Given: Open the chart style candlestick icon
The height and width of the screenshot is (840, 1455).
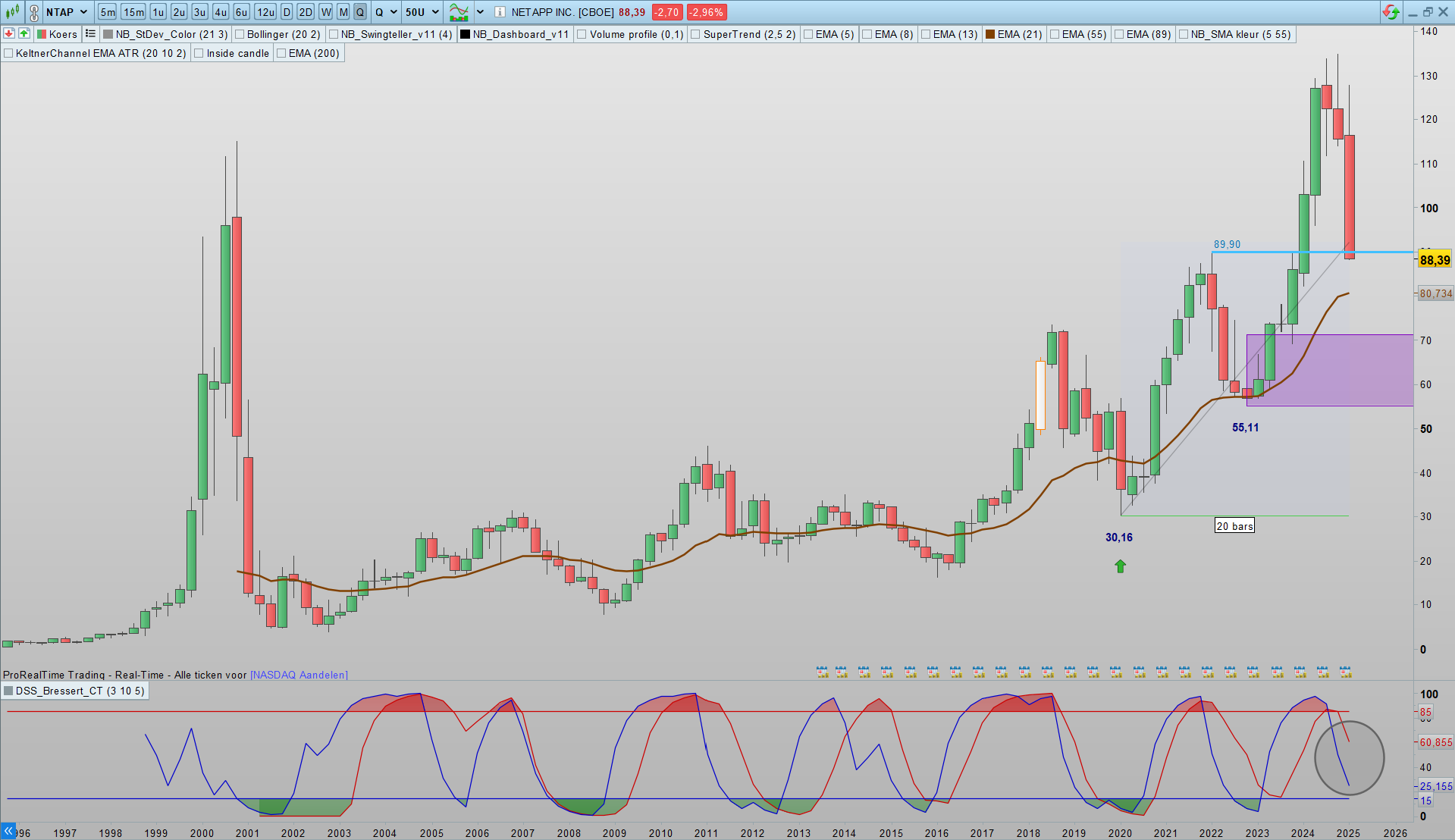Looking at the screenshot, I should (12, 12).
